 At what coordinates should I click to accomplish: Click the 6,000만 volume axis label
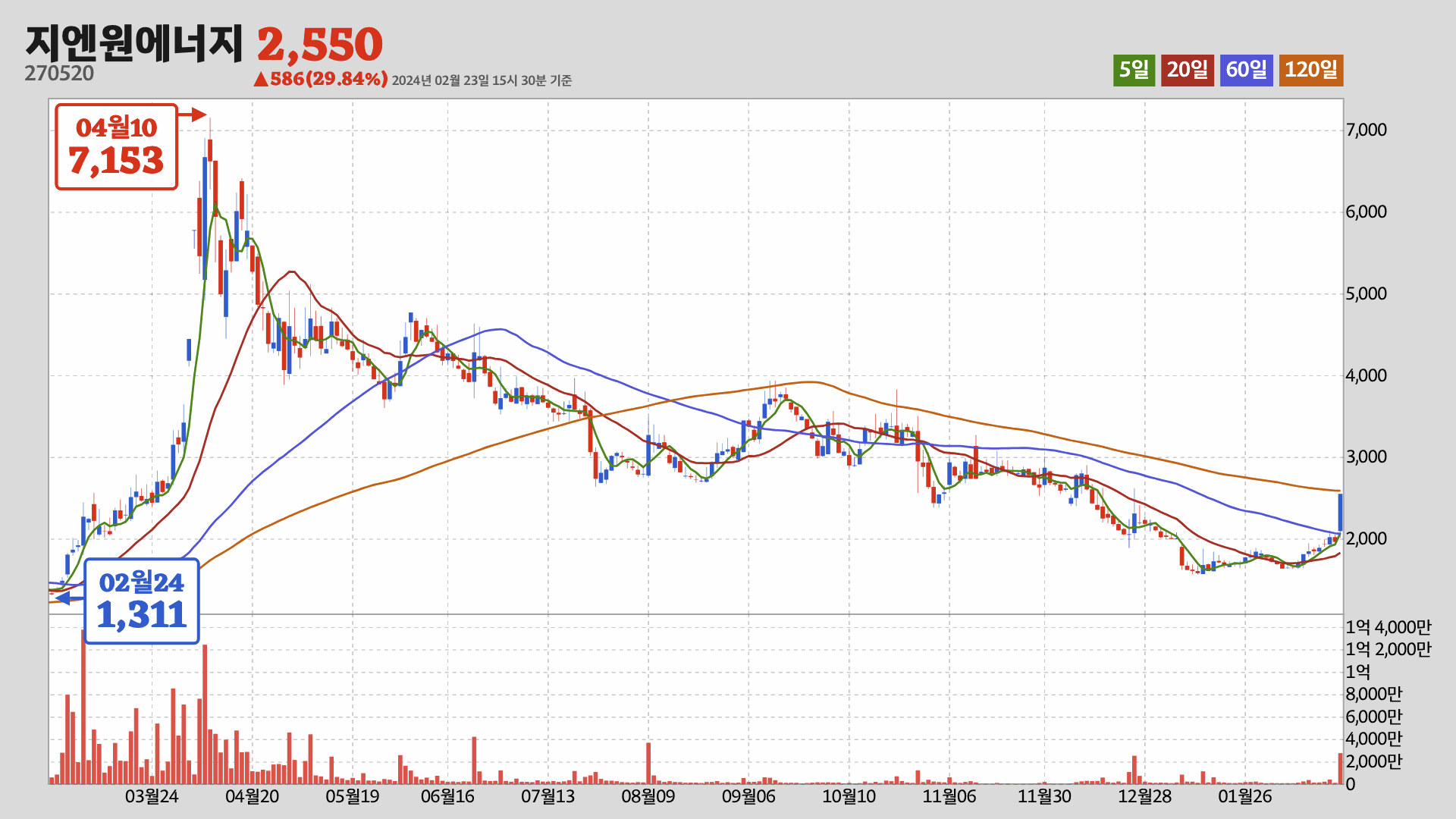[x=1374, y=717]
